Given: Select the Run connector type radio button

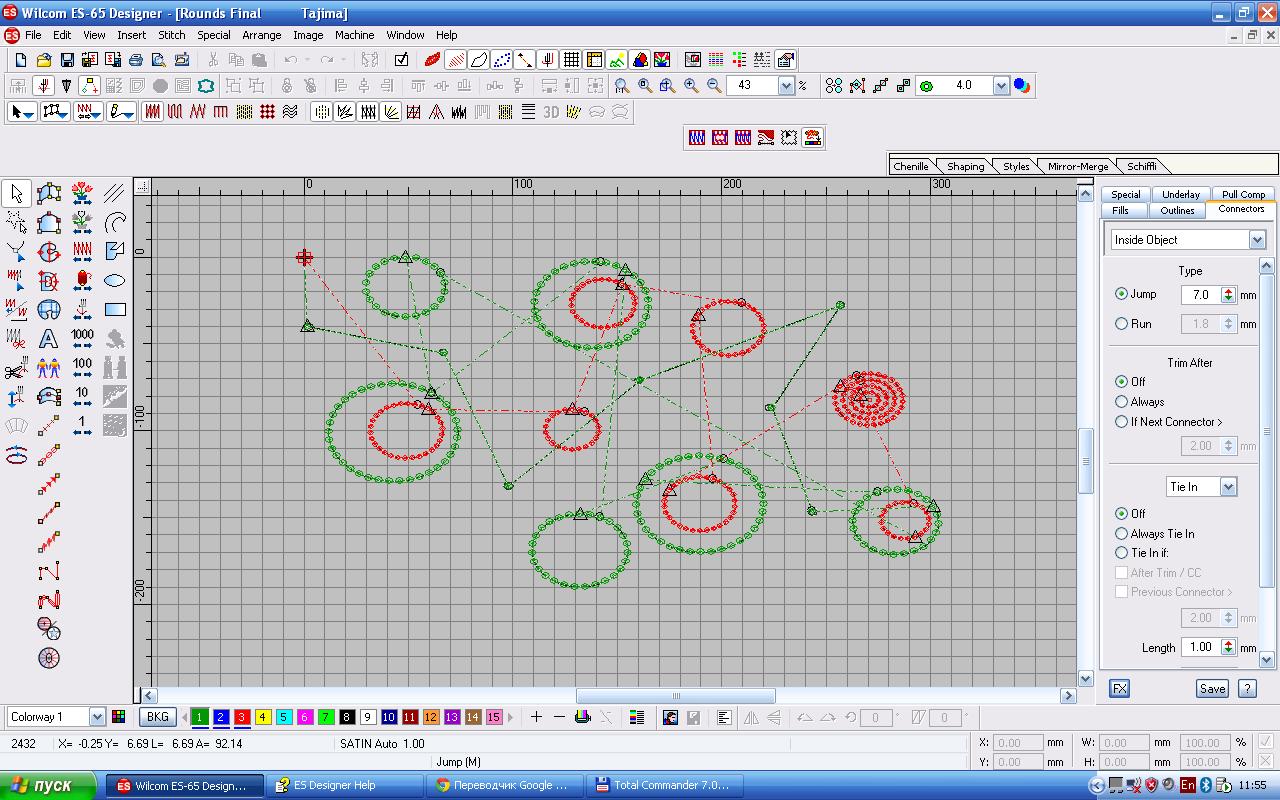Looking at the screenshot, I should tap(1122, 324).
